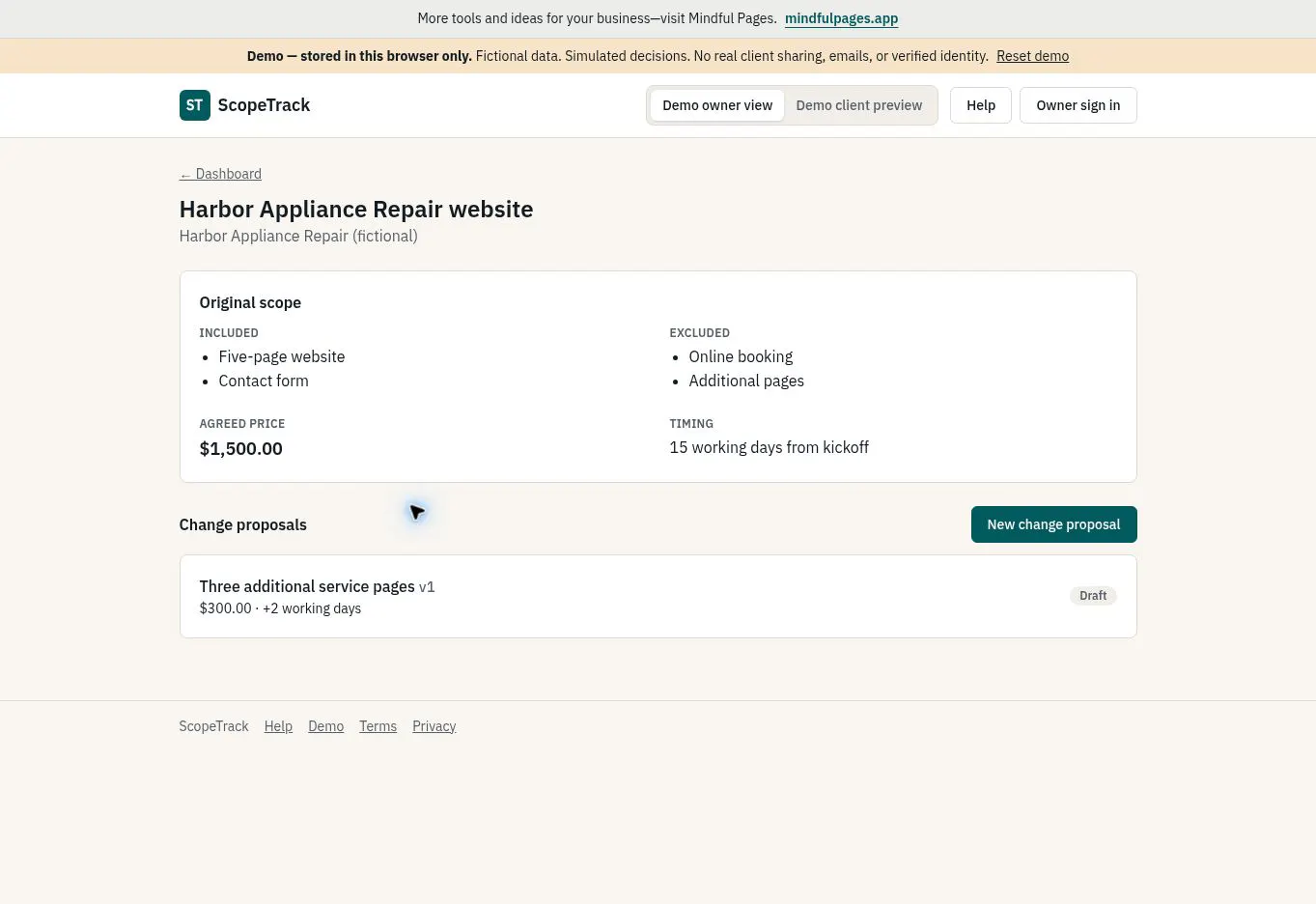
Task: Click the Draft status badge
Action: (x=1093, y=596)
